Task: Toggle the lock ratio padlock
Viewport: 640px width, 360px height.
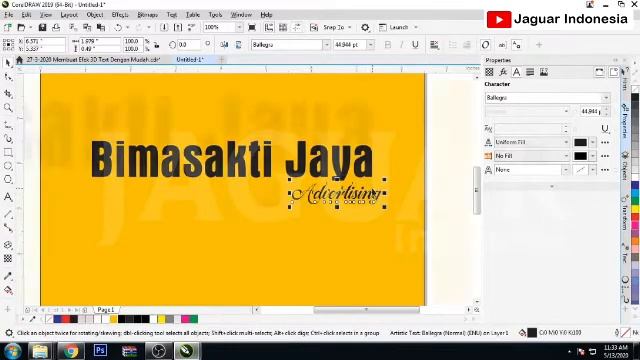Action: (x=157, y=45)
